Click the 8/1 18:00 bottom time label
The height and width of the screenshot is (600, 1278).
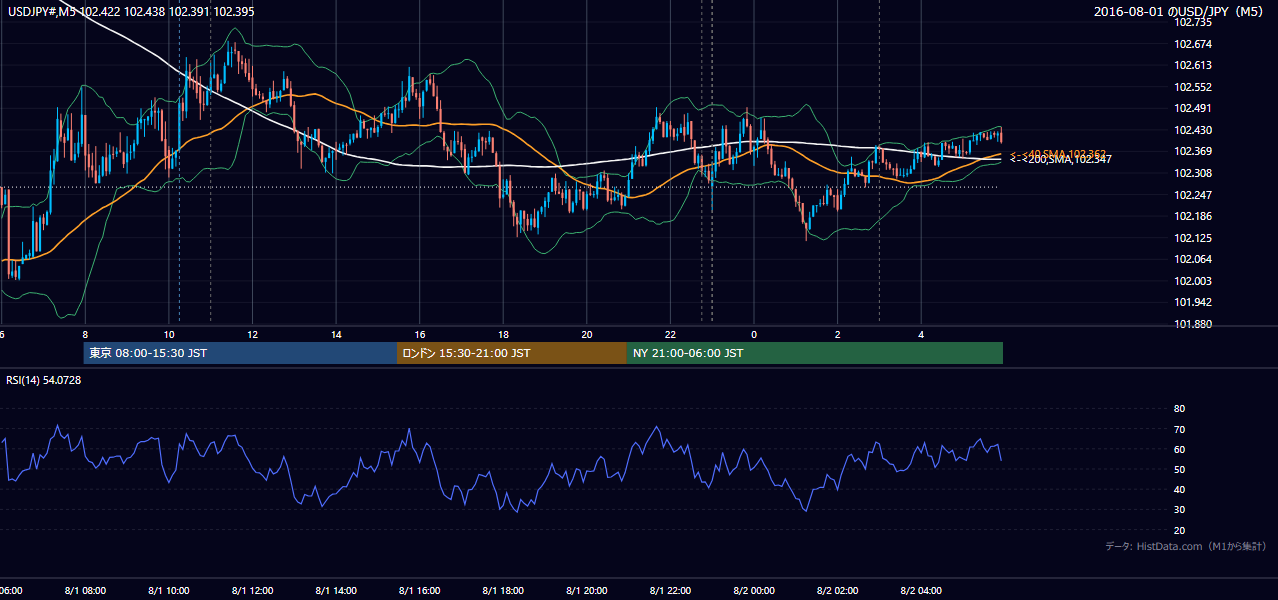(x=503, y=591)
